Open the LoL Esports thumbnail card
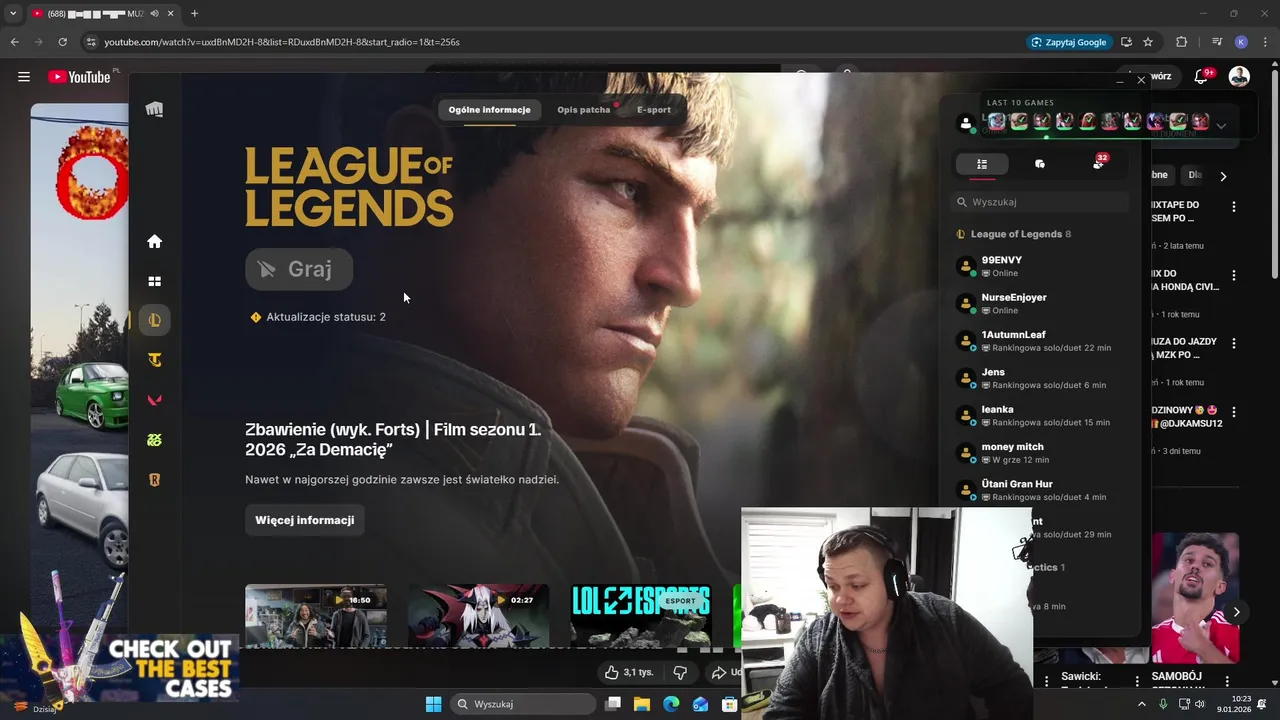The width and height of the screenshot is (1280, 720). [x=641, y=615]
